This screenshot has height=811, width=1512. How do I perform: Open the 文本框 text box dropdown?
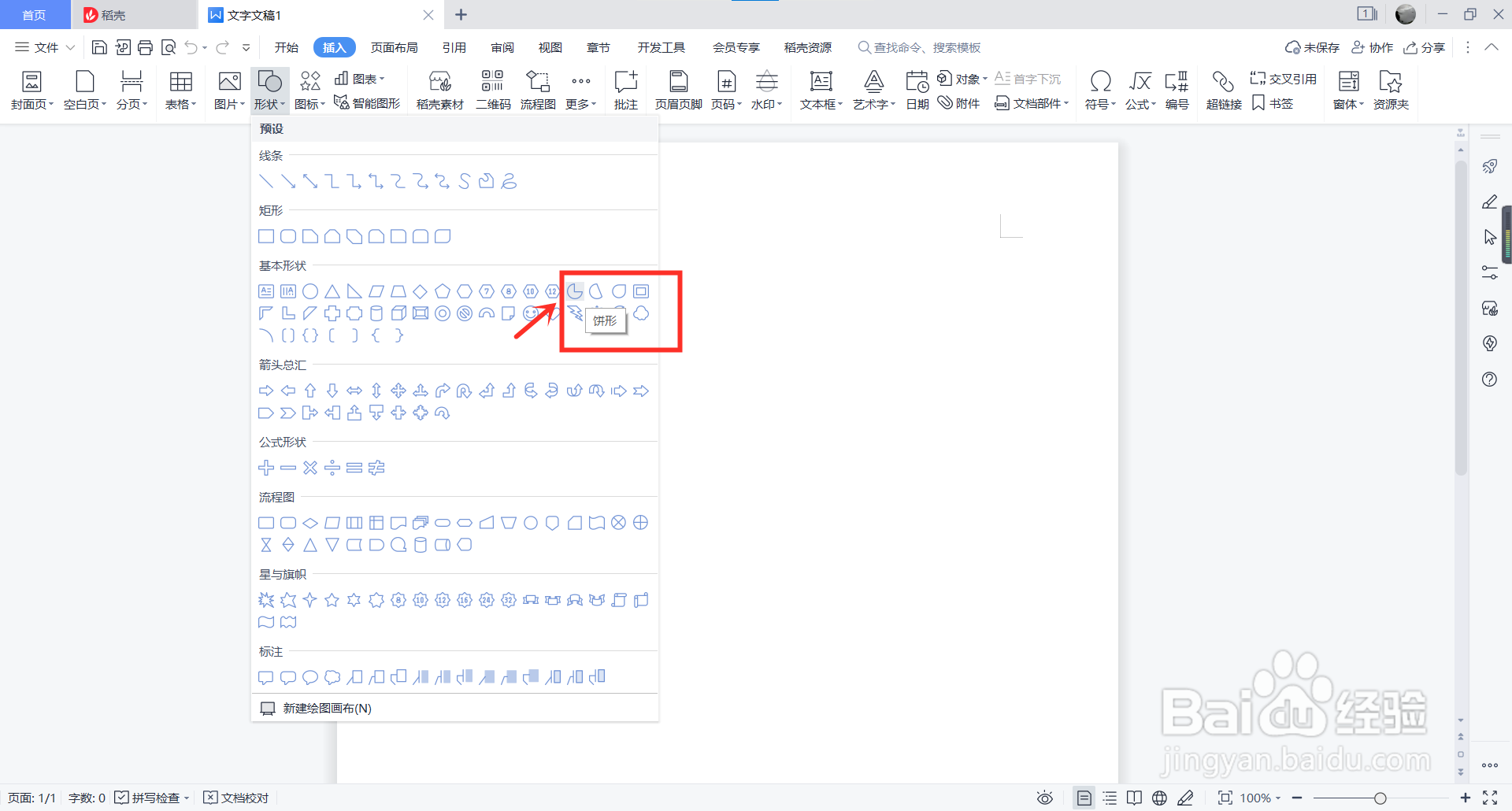point(821,90)
